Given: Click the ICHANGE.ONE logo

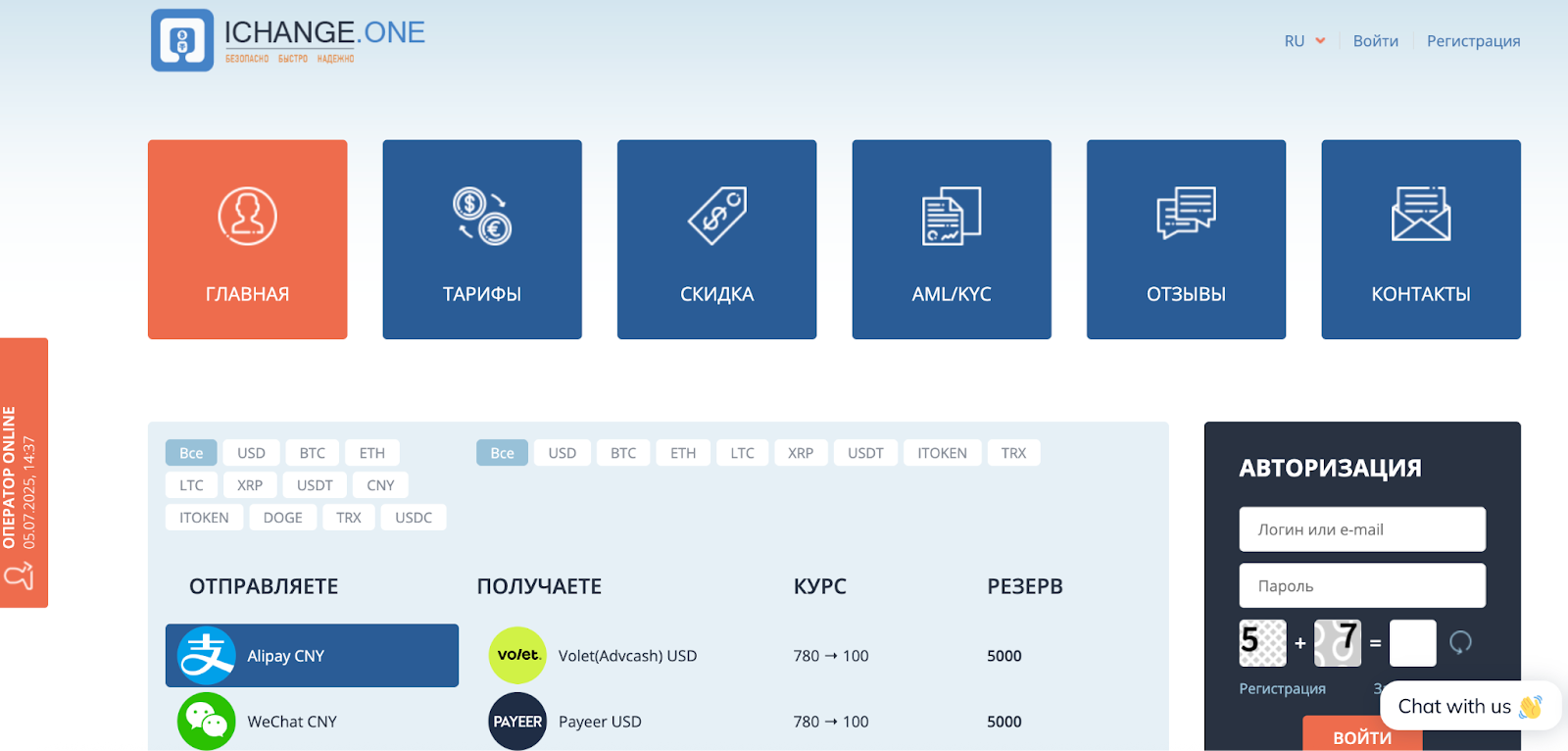Looking at the screenshot, I should [x=288, y=40].
